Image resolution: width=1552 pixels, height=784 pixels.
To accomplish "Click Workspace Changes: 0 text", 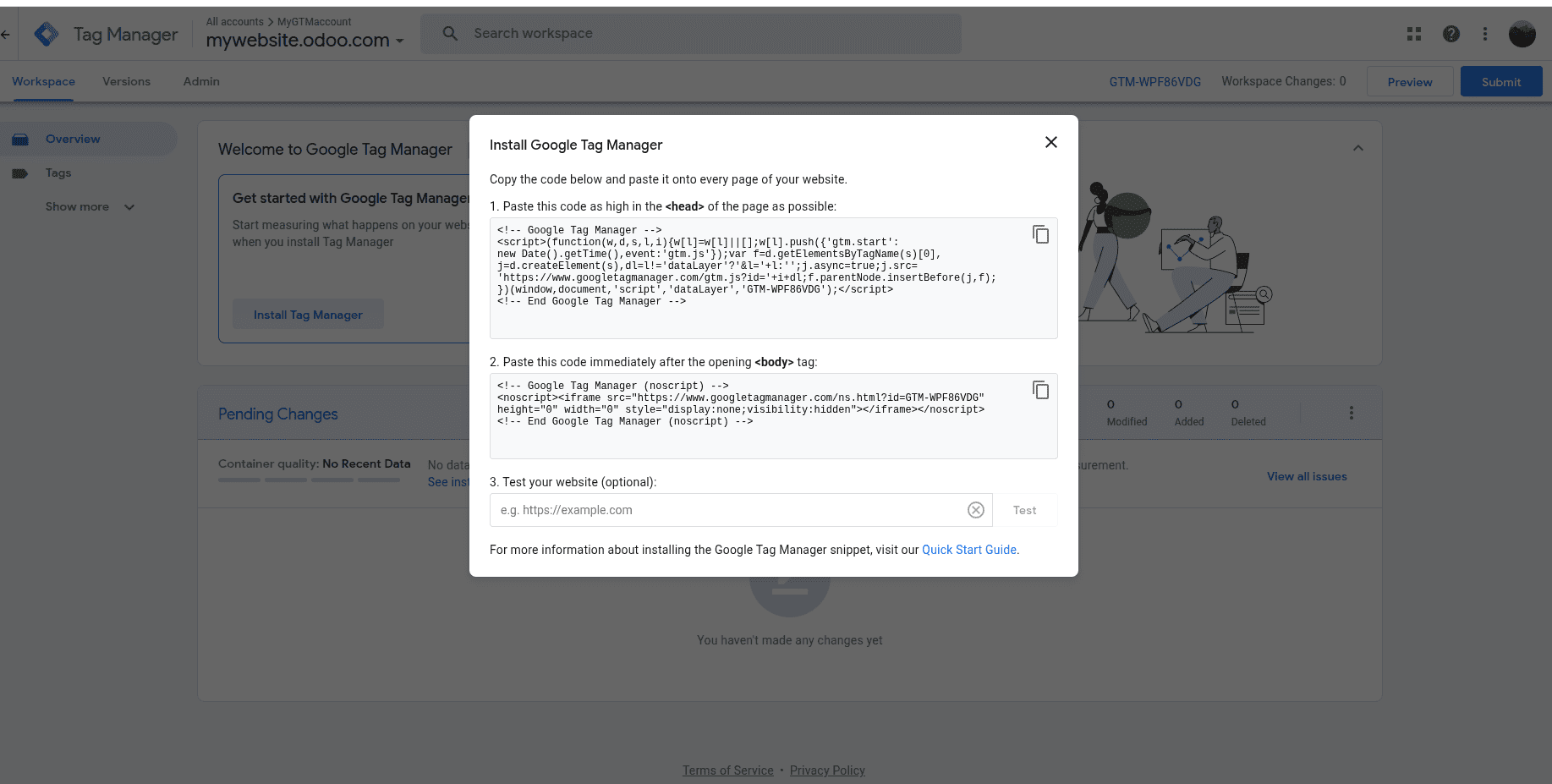I will [x=1283, y=81].
